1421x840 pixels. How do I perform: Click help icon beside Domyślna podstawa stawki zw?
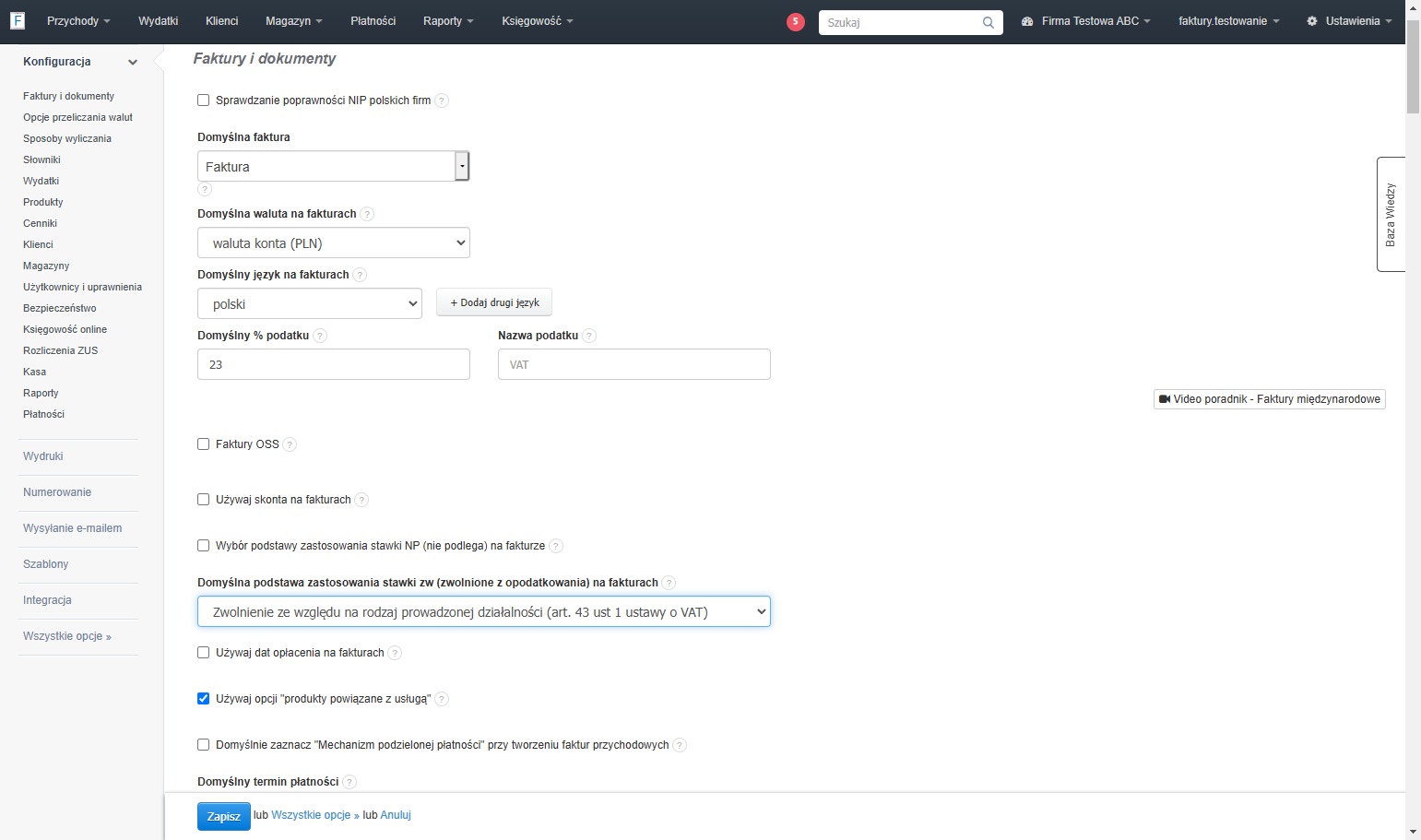coord(669,583)
